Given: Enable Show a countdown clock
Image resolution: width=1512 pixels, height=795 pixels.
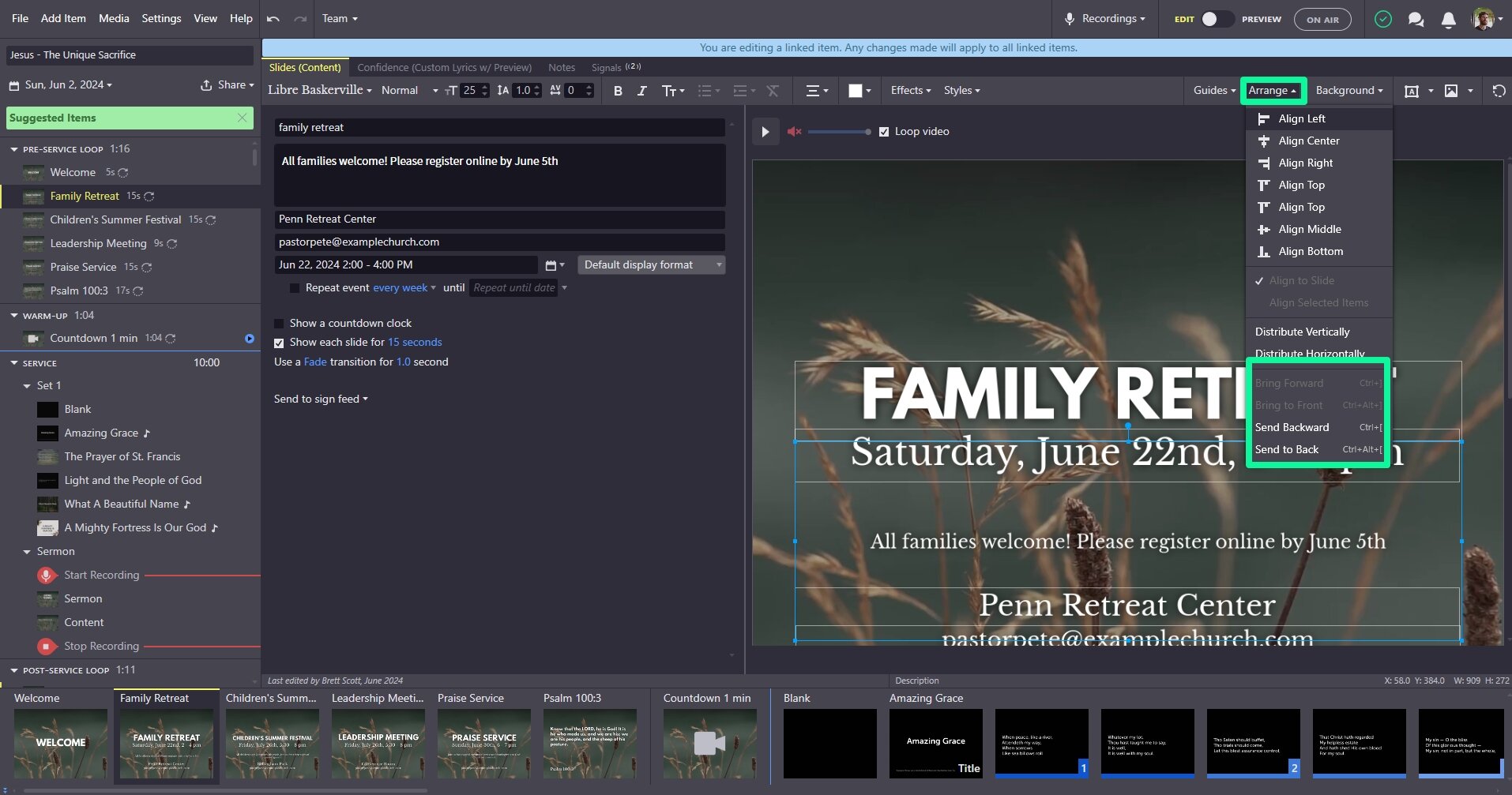Looking at the screenshot, I should 279,324.
